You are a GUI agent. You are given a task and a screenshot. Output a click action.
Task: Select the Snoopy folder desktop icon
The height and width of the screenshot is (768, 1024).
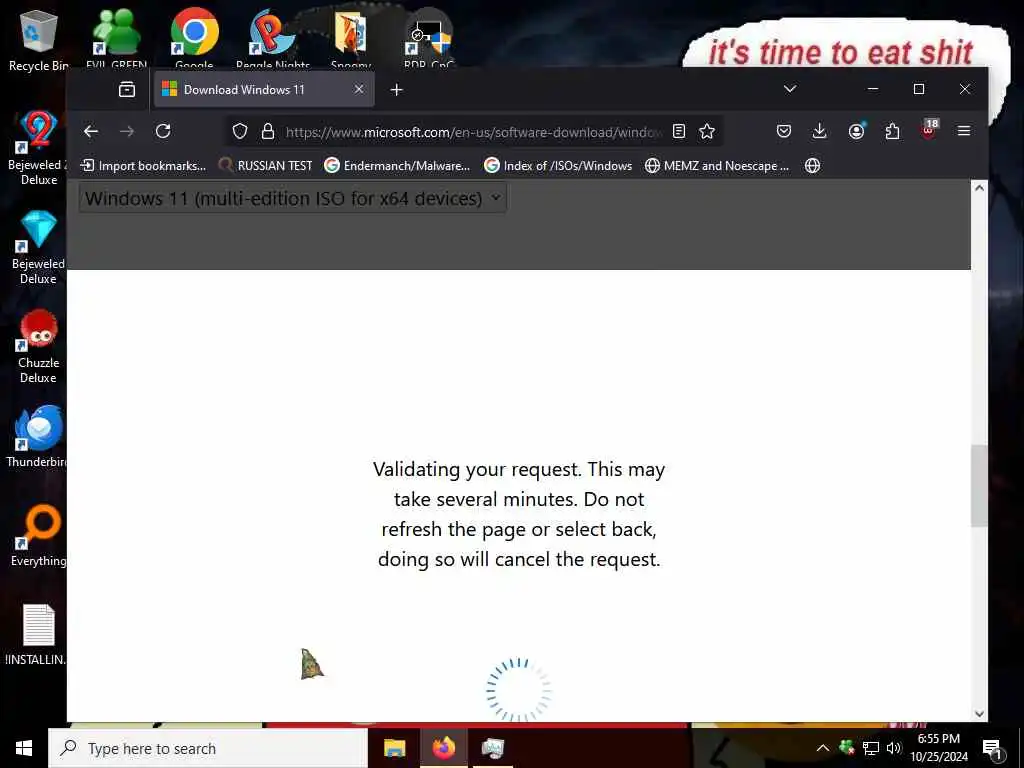[x=351, y=38]
